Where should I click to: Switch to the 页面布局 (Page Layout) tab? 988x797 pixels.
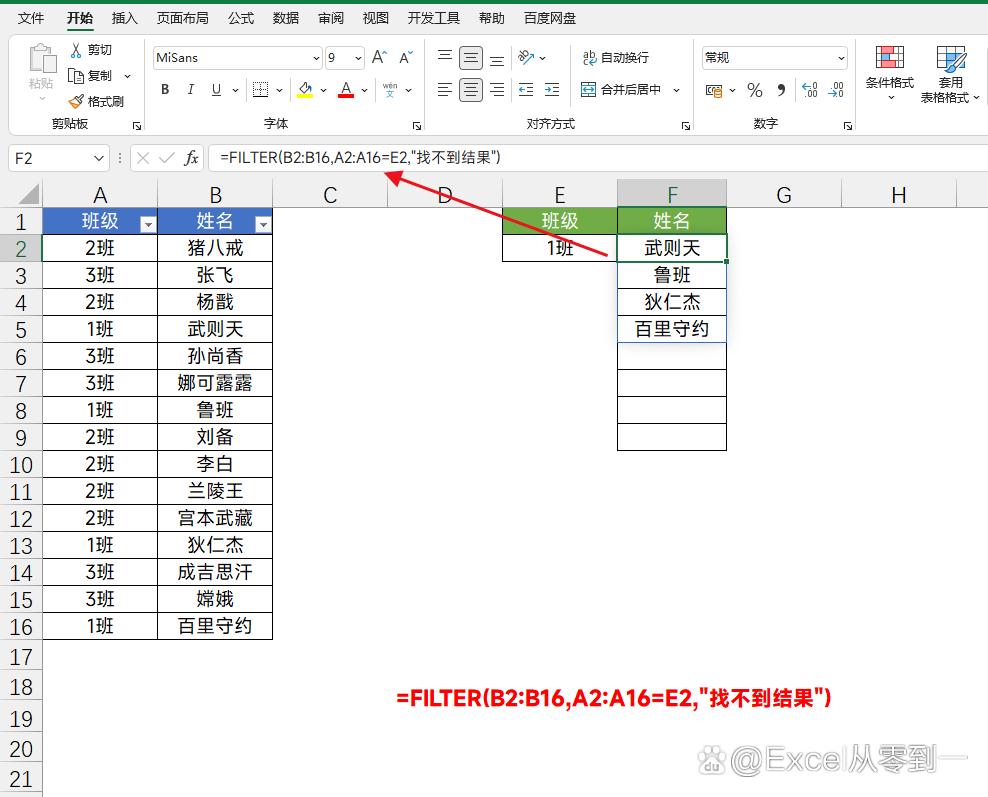point(183,18)
